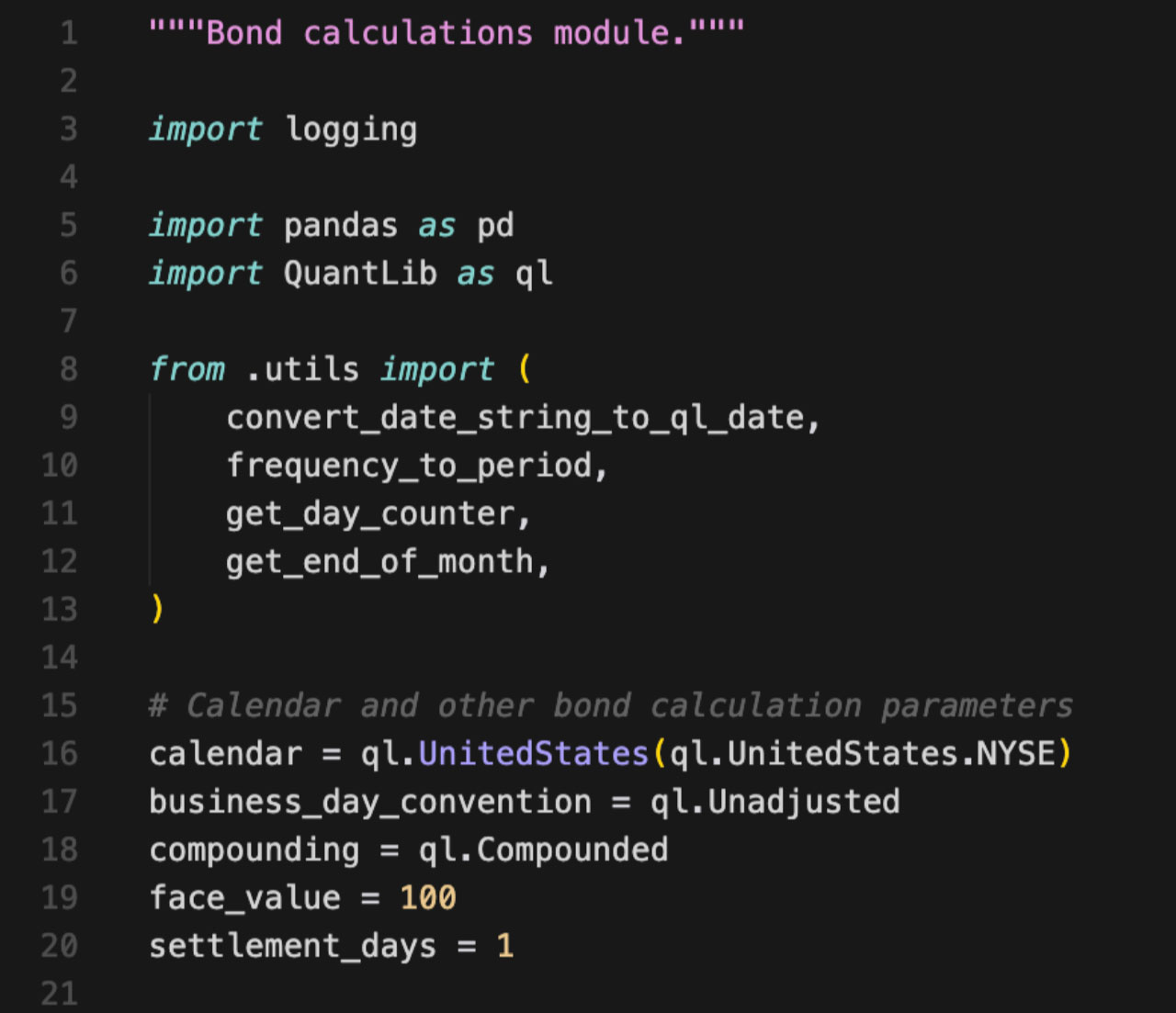Click pandas in the import statement
This screenshot has height=1013, width=1176.
point(341,225)
